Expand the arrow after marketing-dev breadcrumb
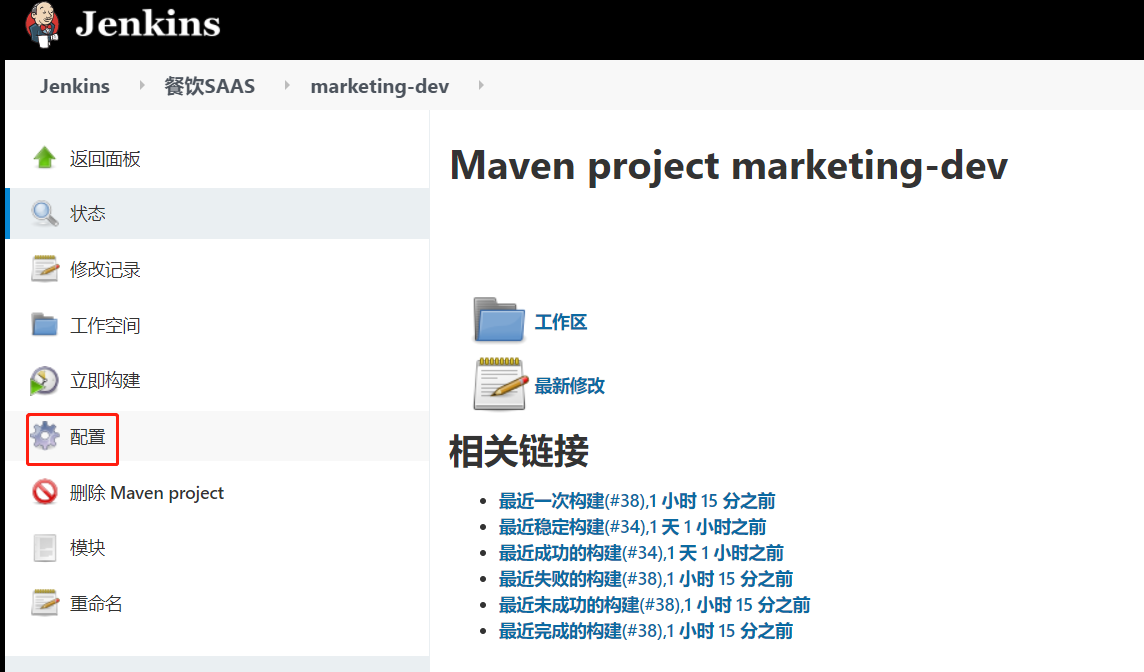Viewport: 1144px width, 672px height. click(481, 85)
